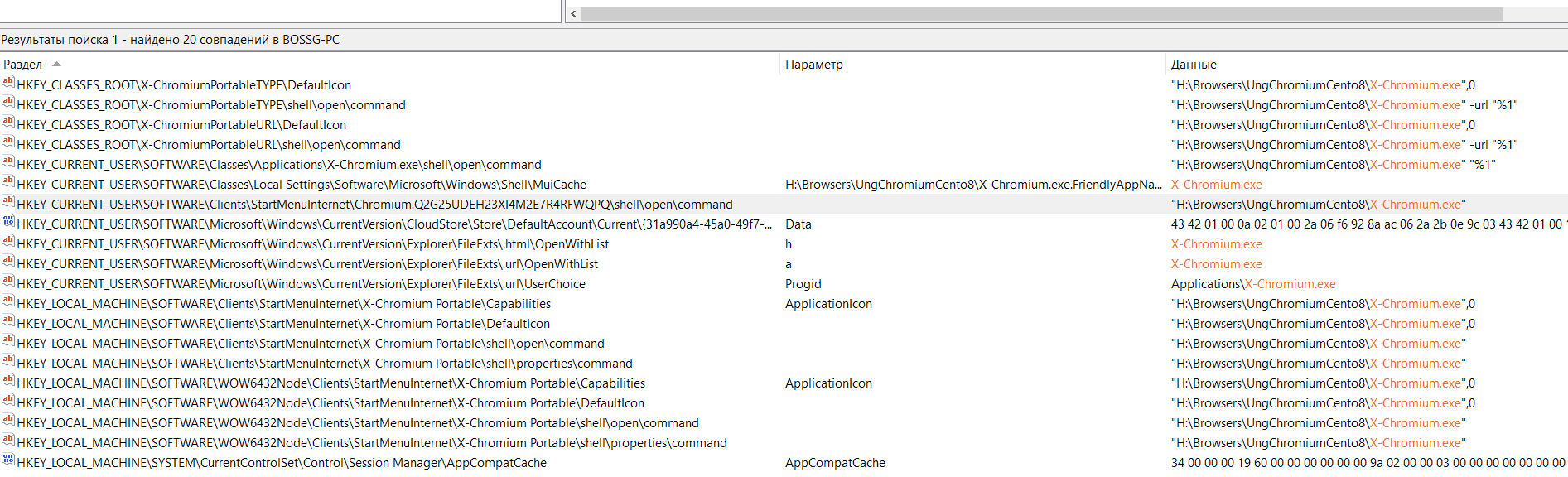Select key HKEY_CLASSES_ROOT\X-ChromiumPortableTYPE\shell\open\command

tap(211, 105)
